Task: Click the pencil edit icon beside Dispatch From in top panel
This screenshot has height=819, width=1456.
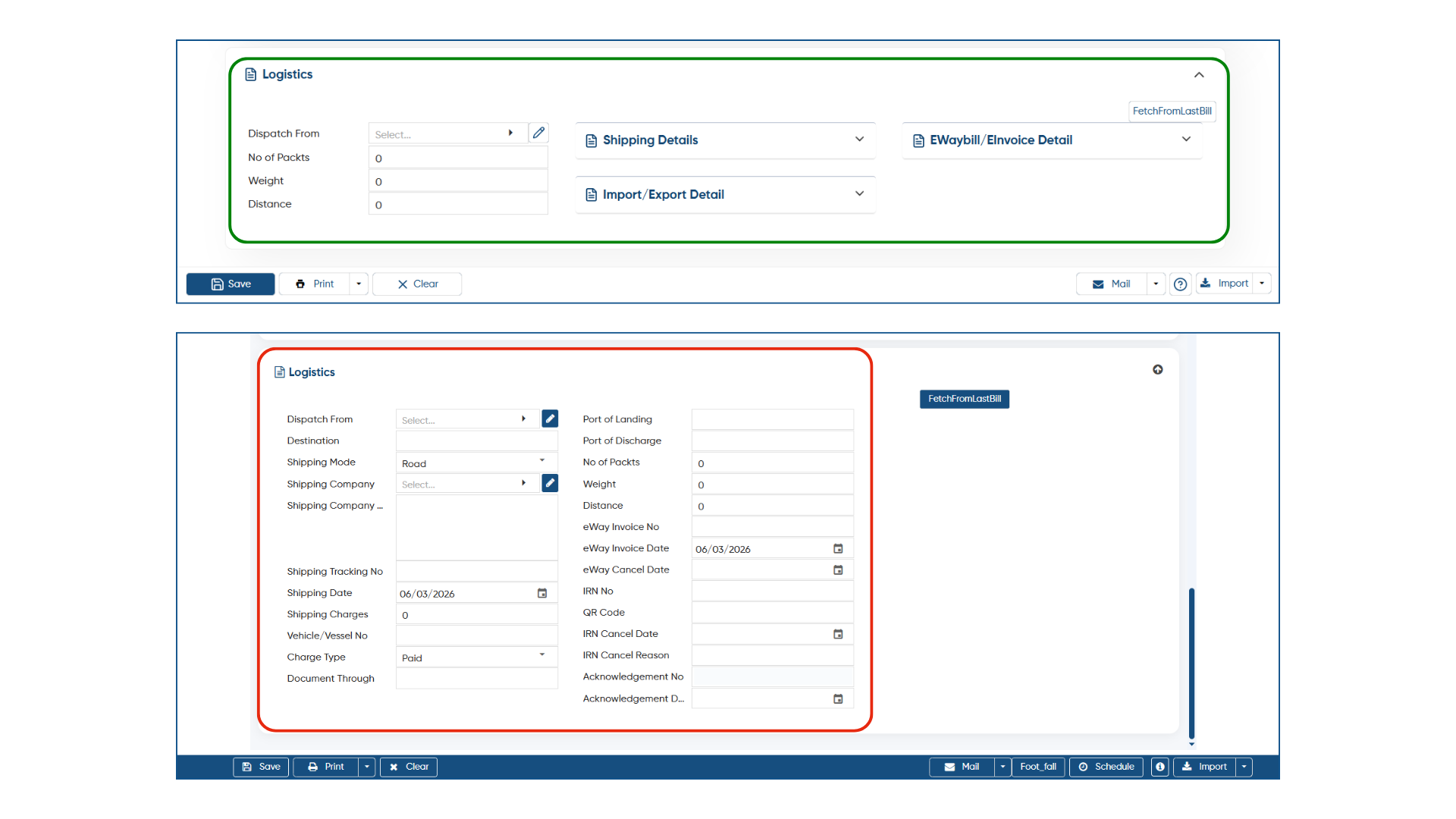Action: coord(538,133)
